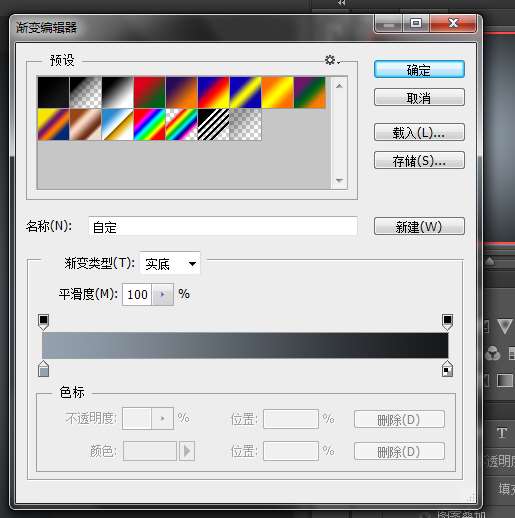Image resolution: width=515 pixels, height=518 pixels.
Task: Click the 取消 cancel button
Action: click(x=419, y=97)
